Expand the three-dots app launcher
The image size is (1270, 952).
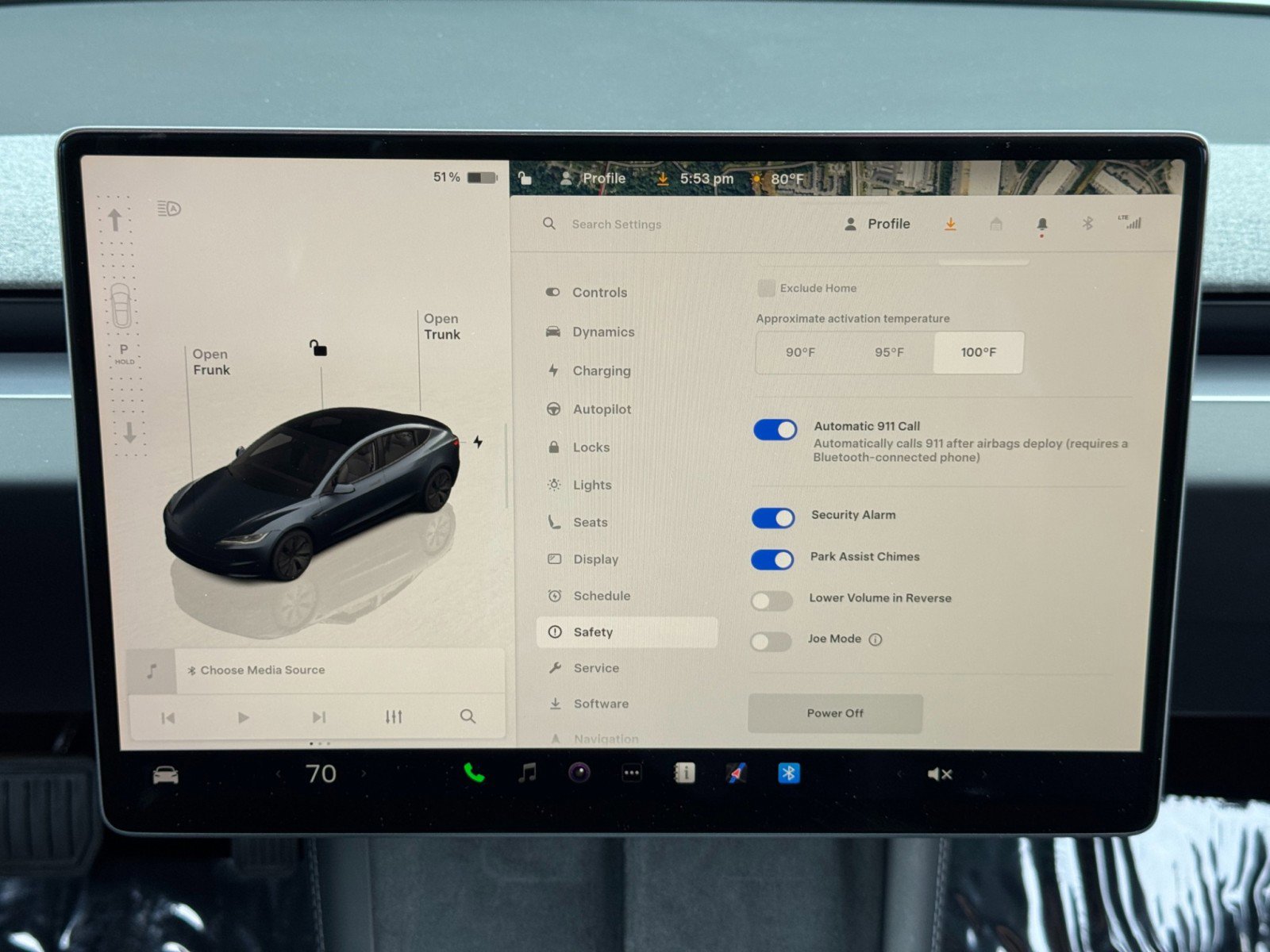632,772
